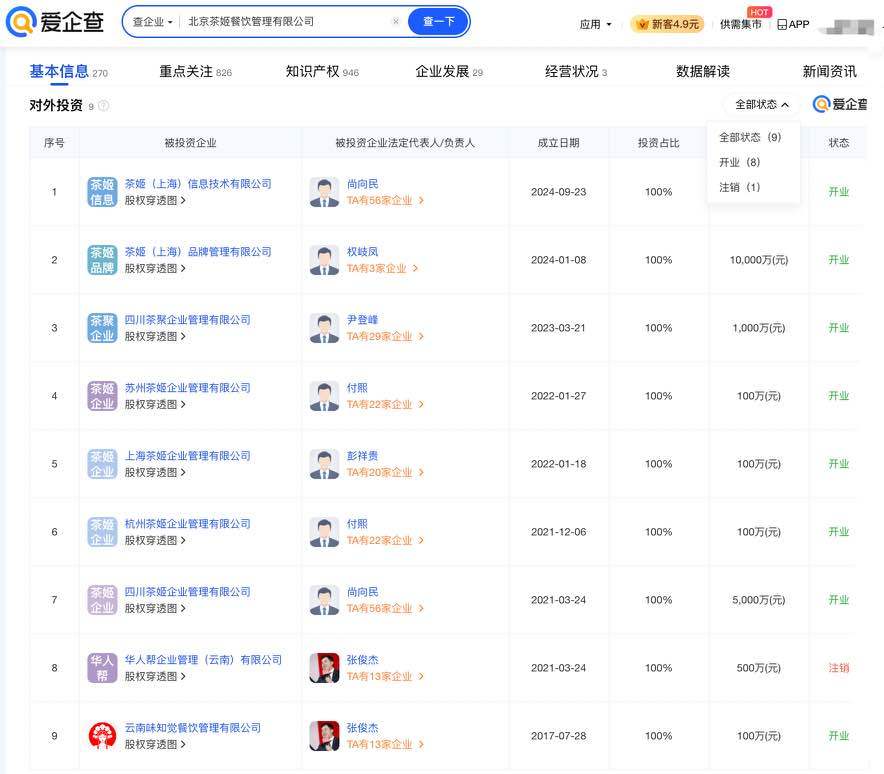Click the 茶聚企业 logo icon in row 3
The image size is (884, 774).
coord(102,328)
